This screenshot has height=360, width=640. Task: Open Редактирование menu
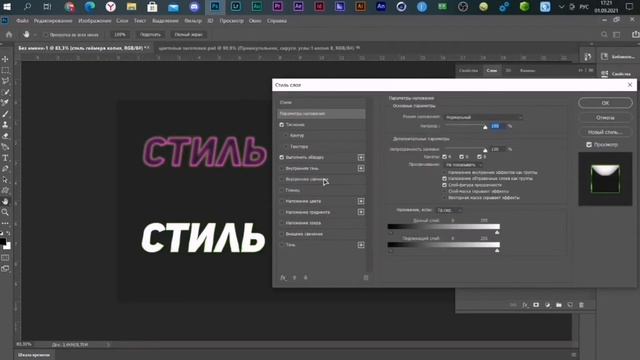53,21
